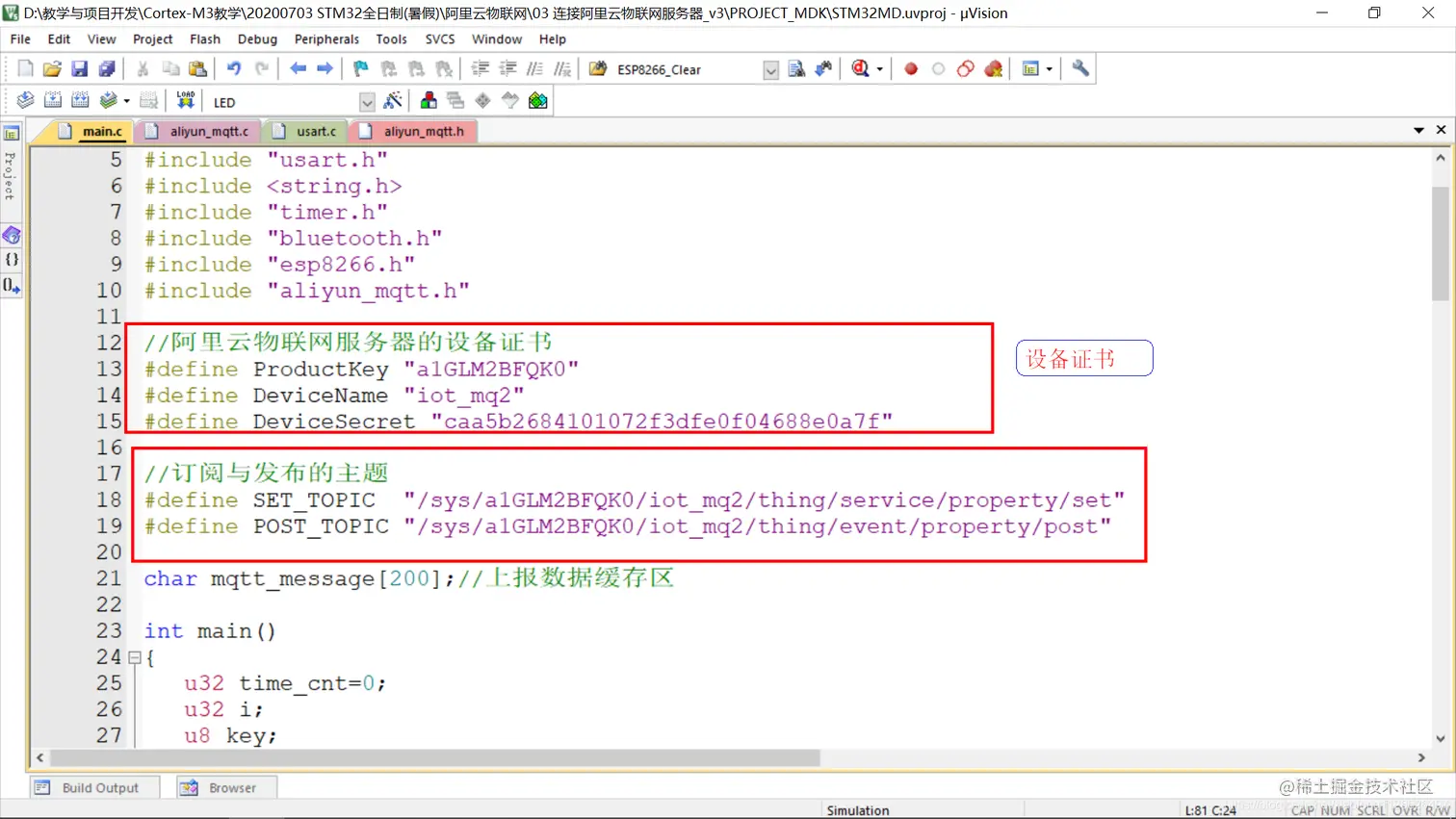The height and width of the screenshot is (819, 1456).
Task: Insert a bookmark with the flag icon
Action: (361, 68)
